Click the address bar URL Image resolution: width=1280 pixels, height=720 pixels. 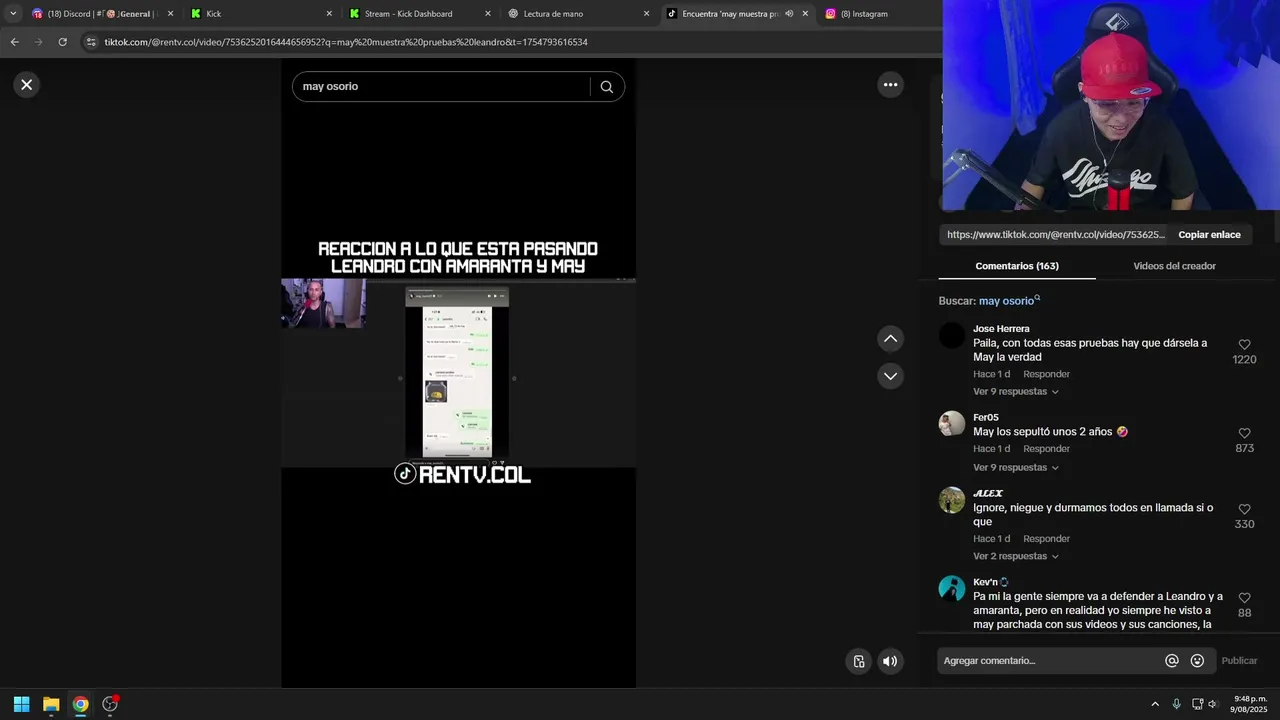[346, 42]
